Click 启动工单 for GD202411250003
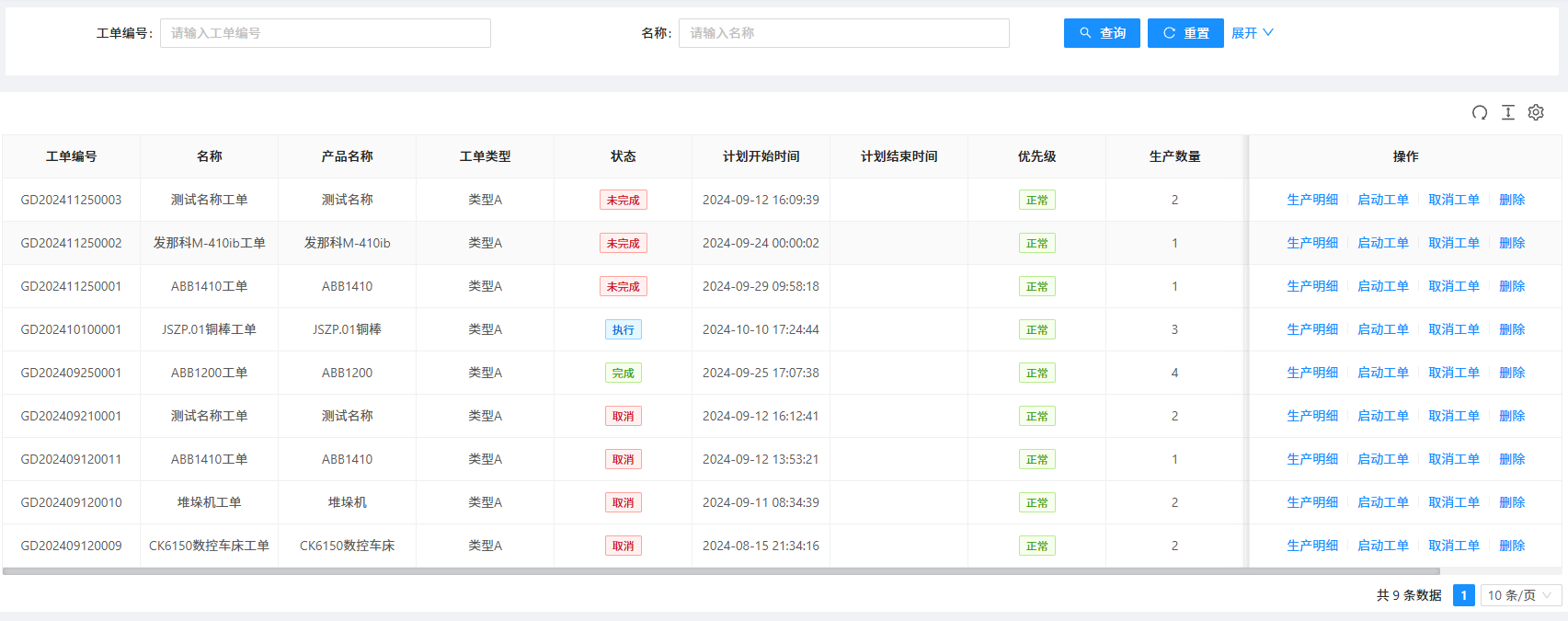1568x621 pixels. pyautogui.click(x=1383, y=200)
